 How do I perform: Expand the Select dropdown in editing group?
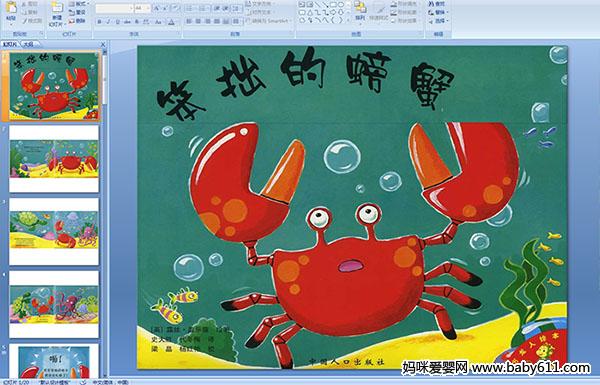(439, 21)
